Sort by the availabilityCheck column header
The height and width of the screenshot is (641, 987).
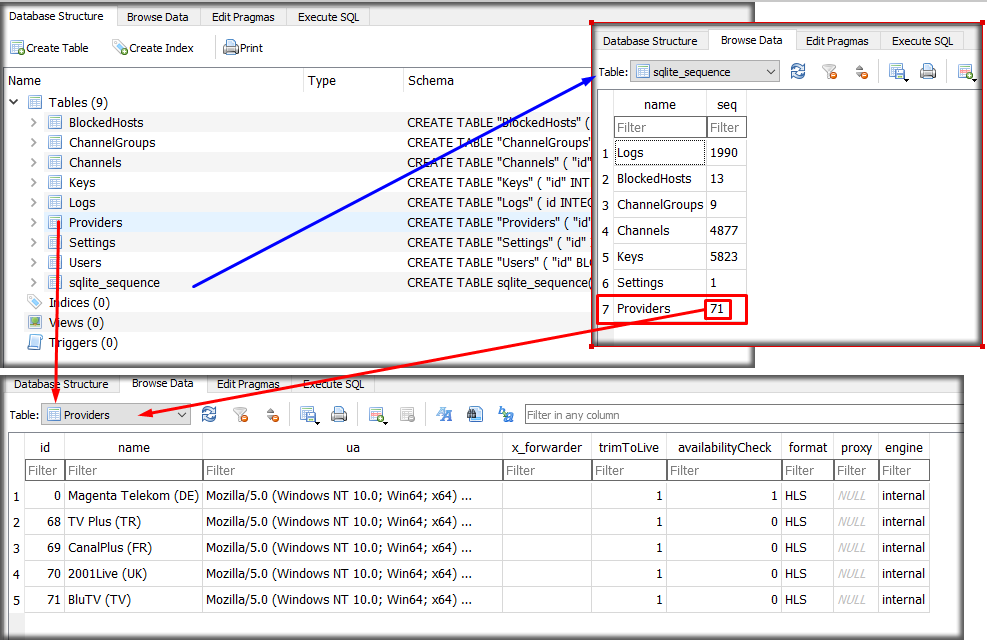click(x=724, y=448)
